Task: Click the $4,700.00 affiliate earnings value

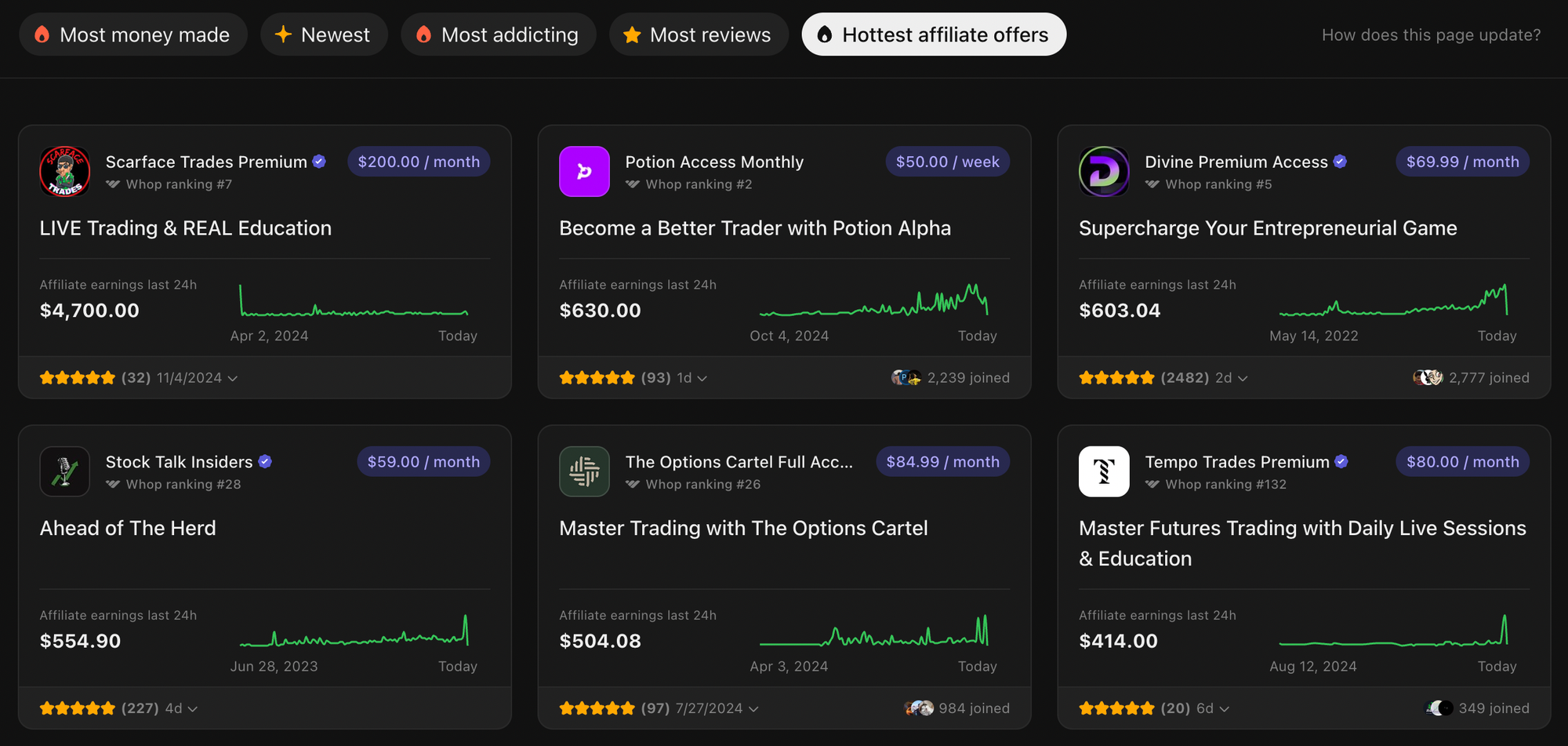Action: (89, 311)
